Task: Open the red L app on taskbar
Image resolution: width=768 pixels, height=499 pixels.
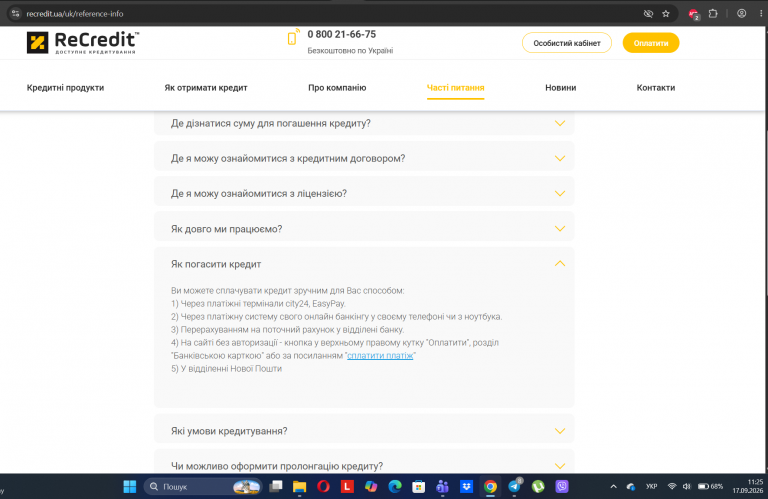Action: click(347, 486)
